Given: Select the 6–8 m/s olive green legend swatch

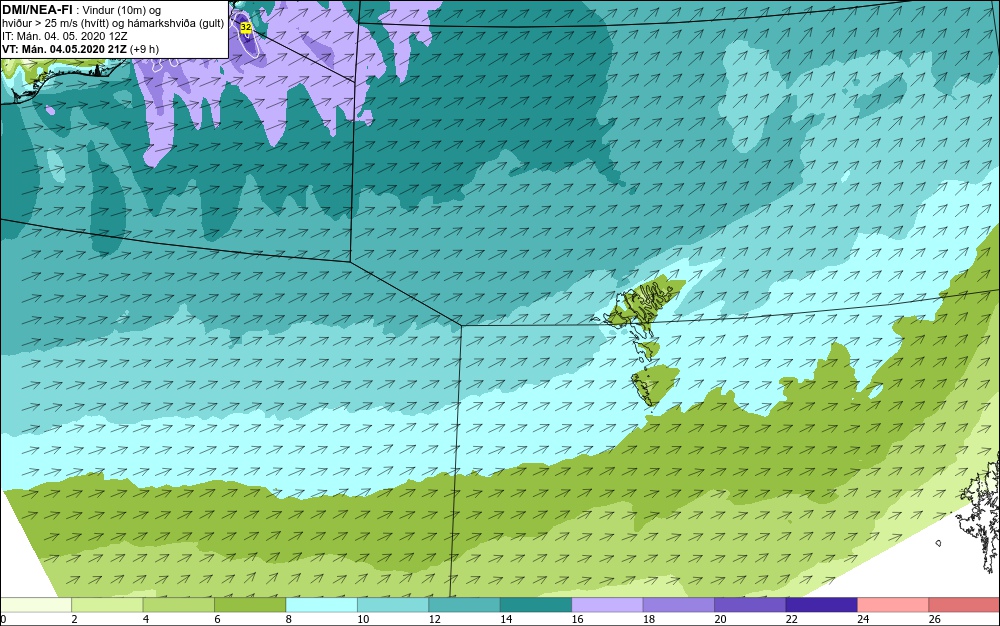Looking at the screenshot, I should pyautogui.click(x=250, y=605).
